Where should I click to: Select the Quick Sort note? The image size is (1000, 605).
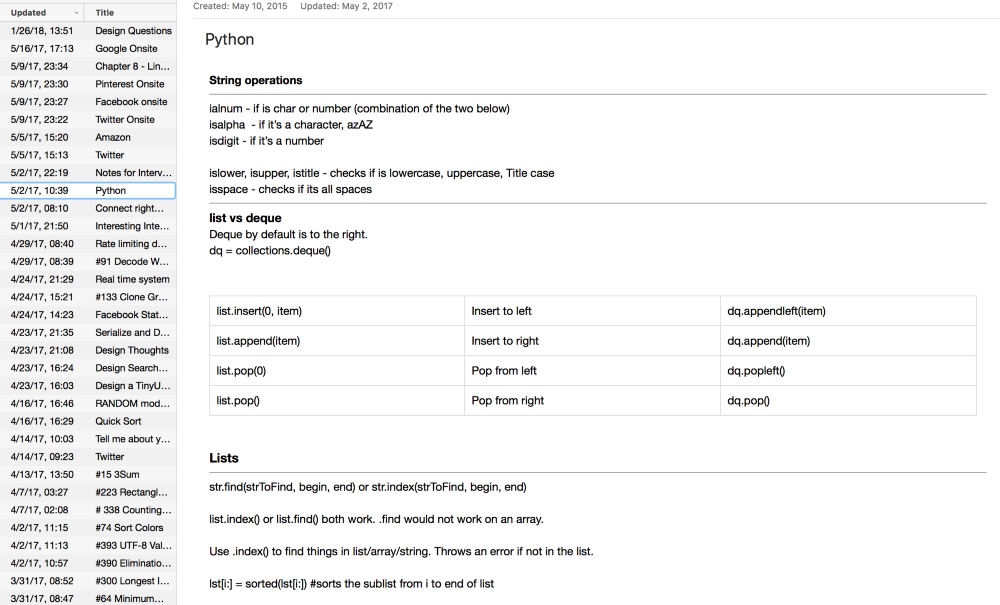click(x=118, y=421)
